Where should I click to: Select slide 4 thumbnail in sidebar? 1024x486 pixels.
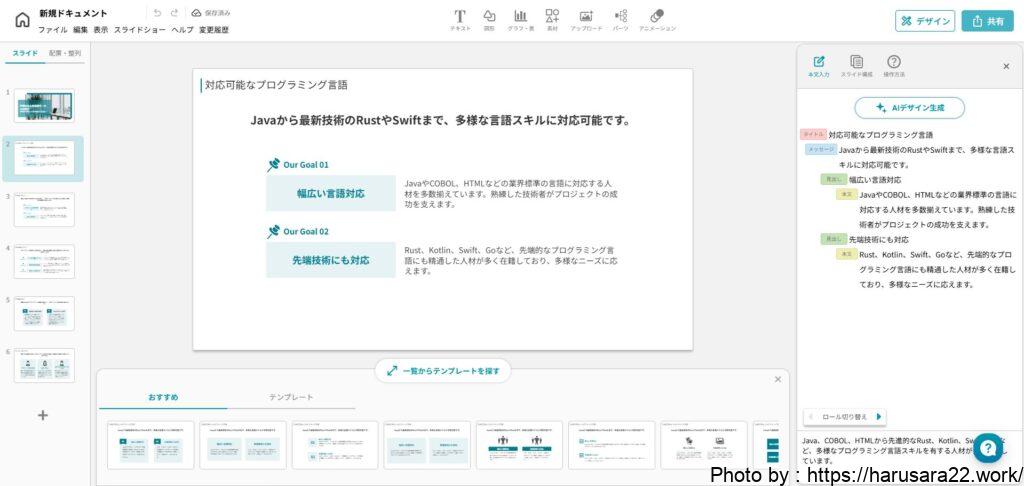tap(44, 261)
